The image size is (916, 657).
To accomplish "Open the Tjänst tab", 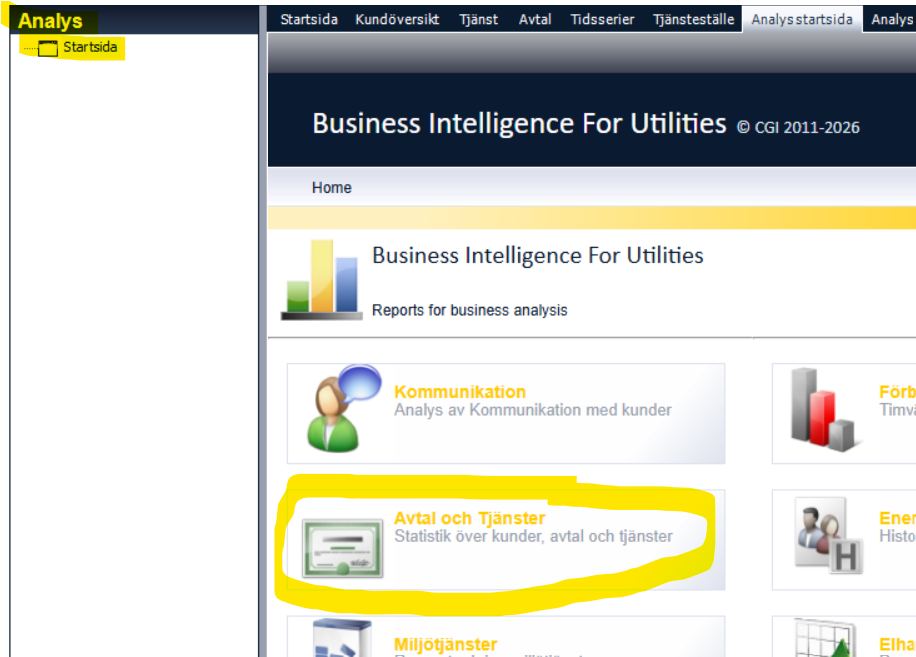I will 478,19.
